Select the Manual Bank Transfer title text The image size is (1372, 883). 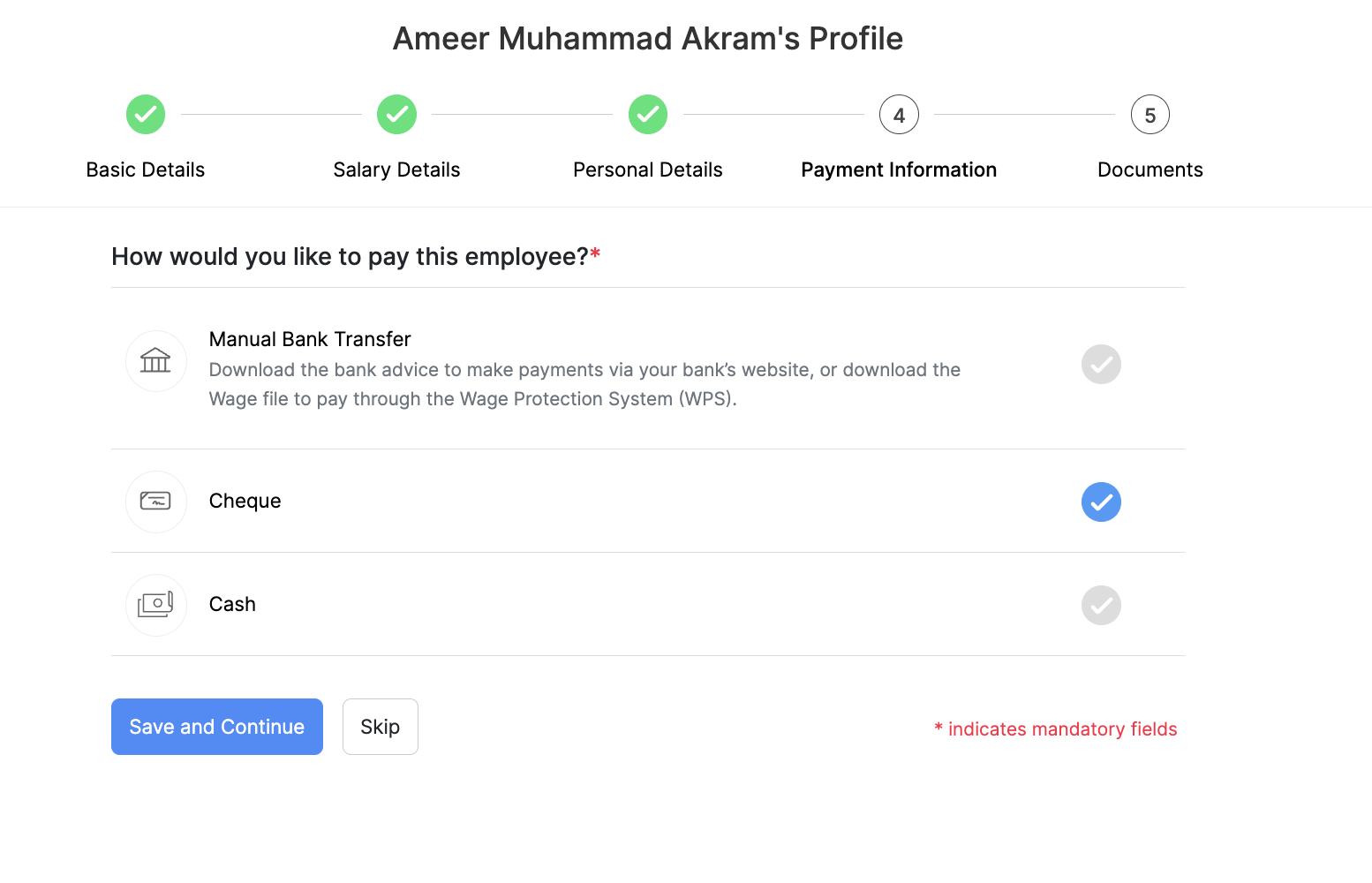click(310, 339)
